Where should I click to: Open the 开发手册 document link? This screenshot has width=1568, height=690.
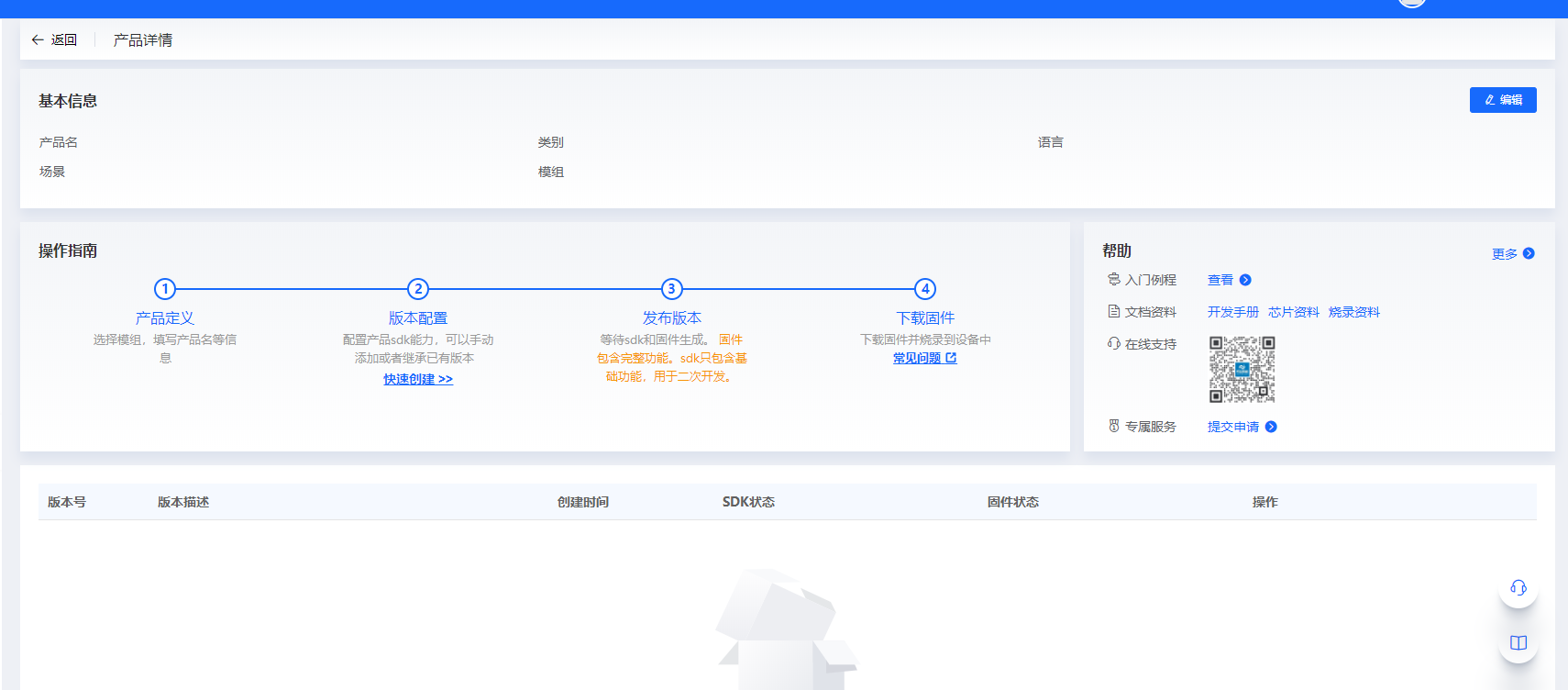pos(1233,312)
